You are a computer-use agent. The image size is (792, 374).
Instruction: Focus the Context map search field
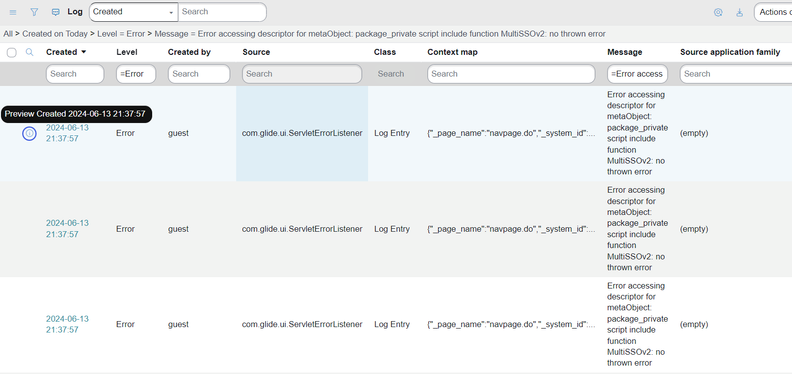(511, 74)
